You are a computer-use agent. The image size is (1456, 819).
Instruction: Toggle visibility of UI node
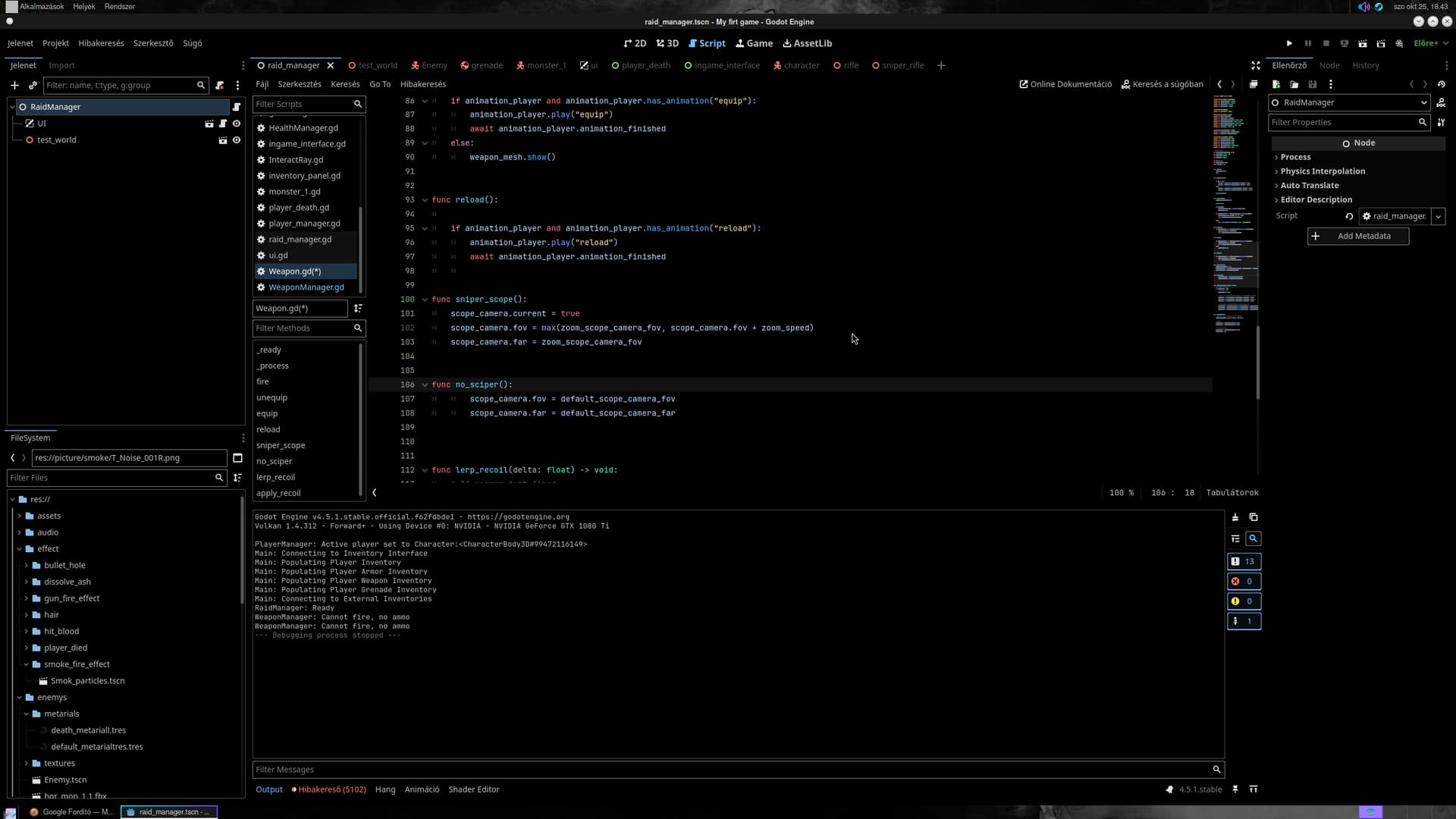tap(237, 124)
